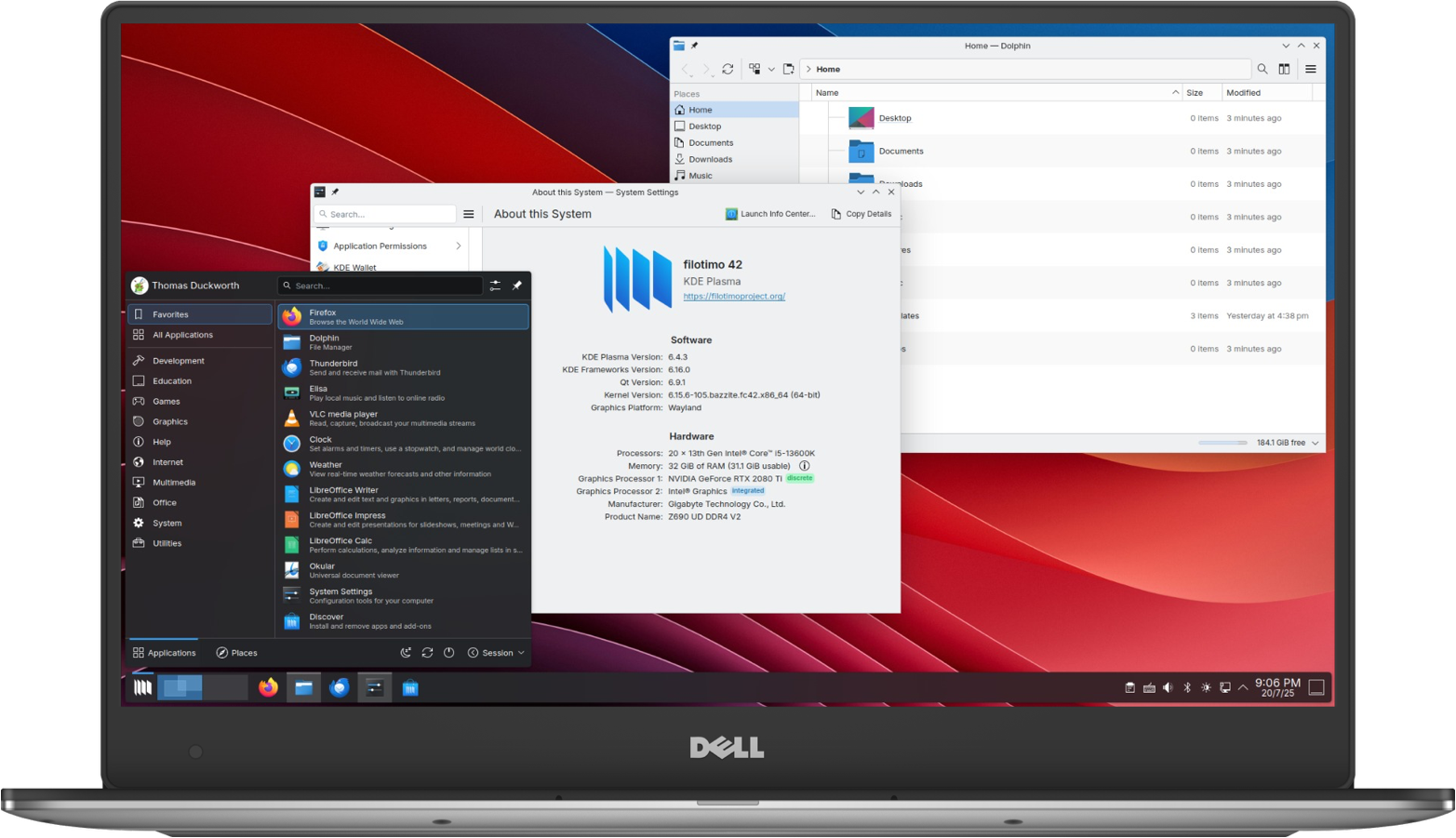Screen dimensions: 1456x838
Task: Click Peek at Desktop button
Action: (x=1316, y=687)
